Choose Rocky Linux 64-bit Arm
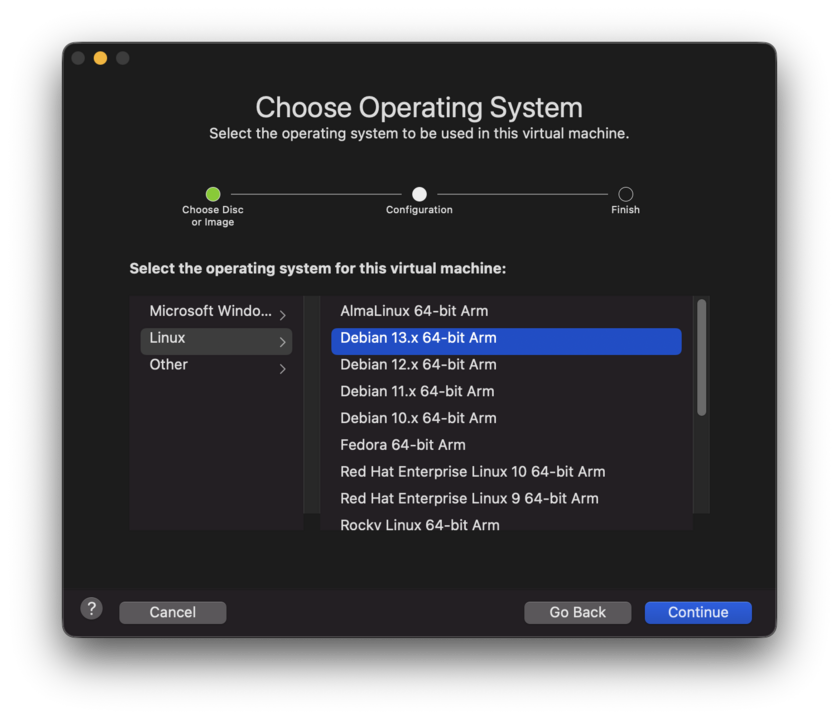Image resolution: width=839 pixels, height=720 pixels. [x=506, y=523]
